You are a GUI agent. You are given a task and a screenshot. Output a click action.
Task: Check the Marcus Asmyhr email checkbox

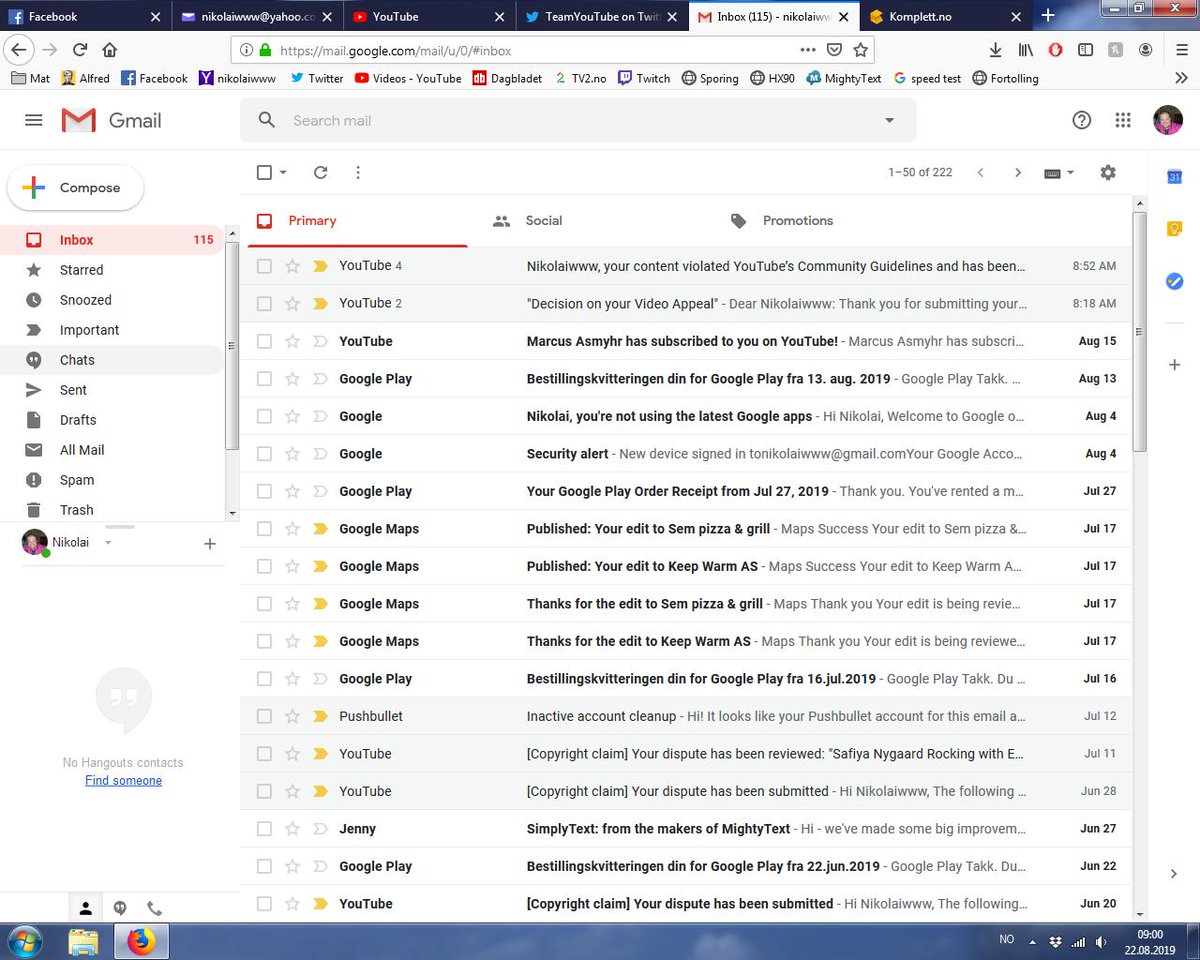264,341
